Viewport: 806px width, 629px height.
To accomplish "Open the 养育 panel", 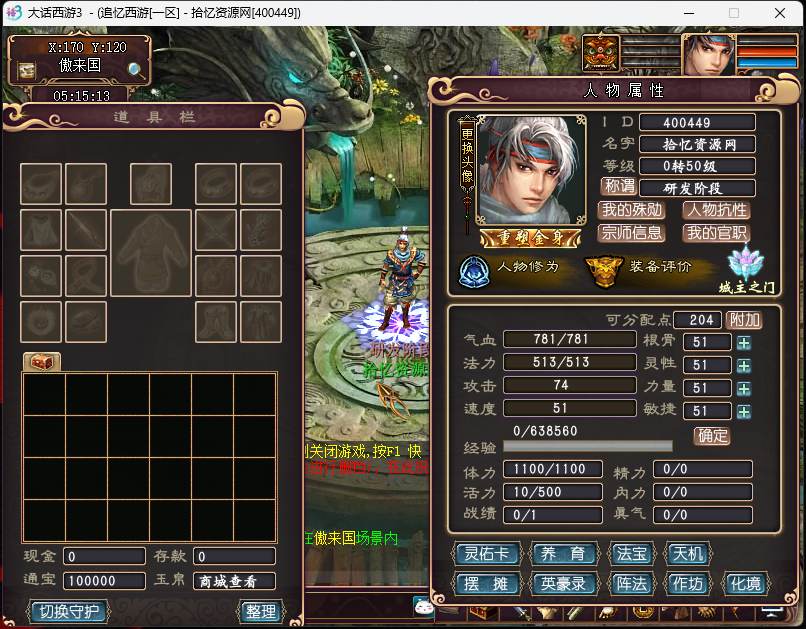I will [563, 554].
